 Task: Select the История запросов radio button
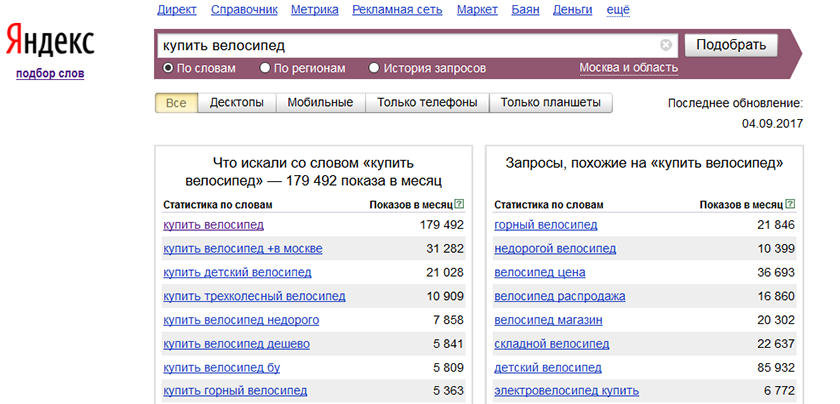[374, 68]
